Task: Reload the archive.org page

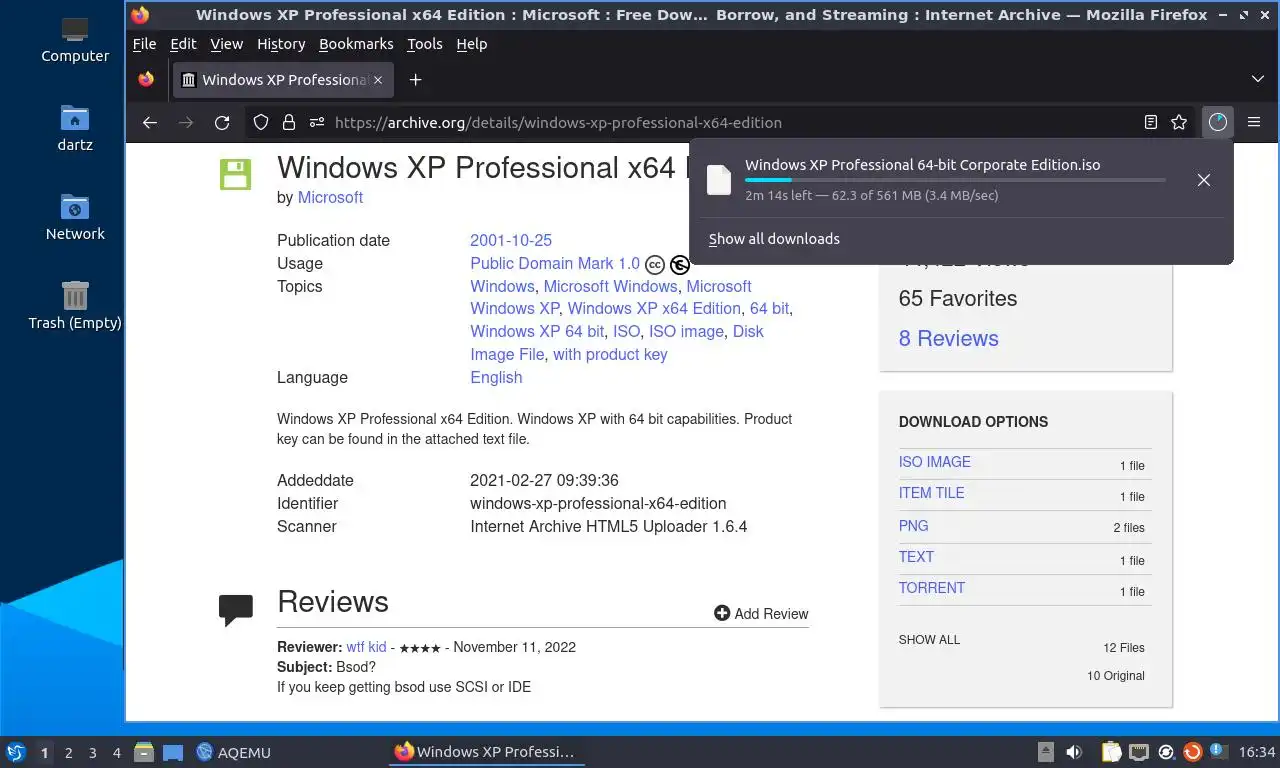Action: pos(222,122)
